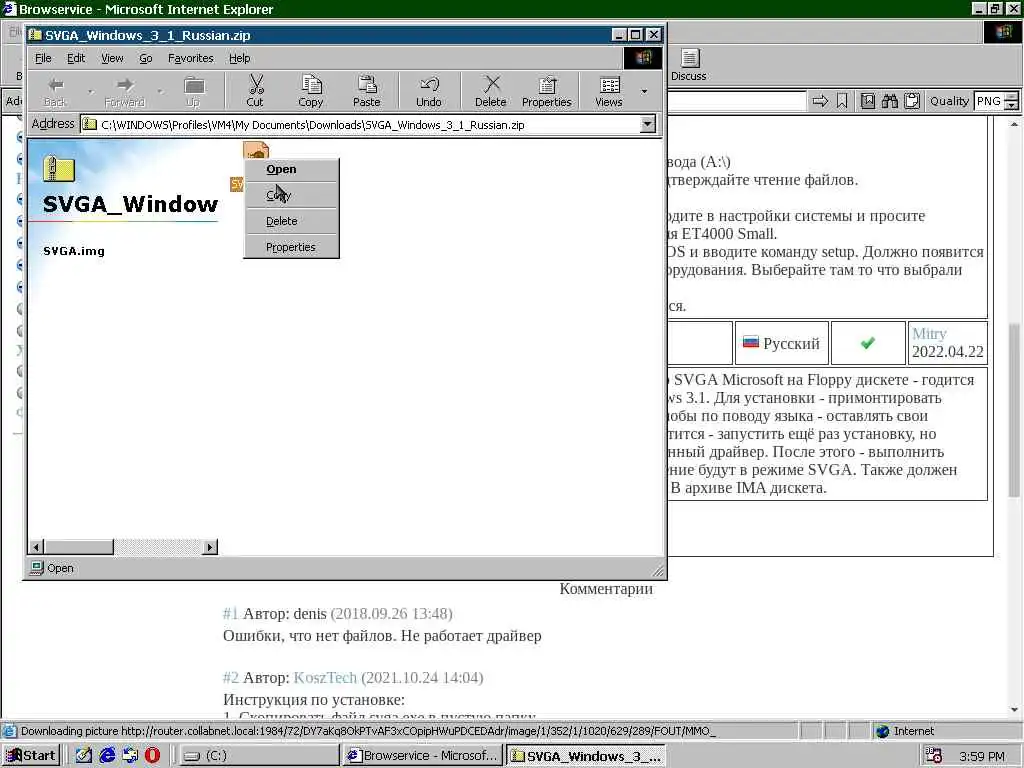The width and height of the screenshot is (1024, 768).
Task: Click the Start button
Action: pos(31,756)
